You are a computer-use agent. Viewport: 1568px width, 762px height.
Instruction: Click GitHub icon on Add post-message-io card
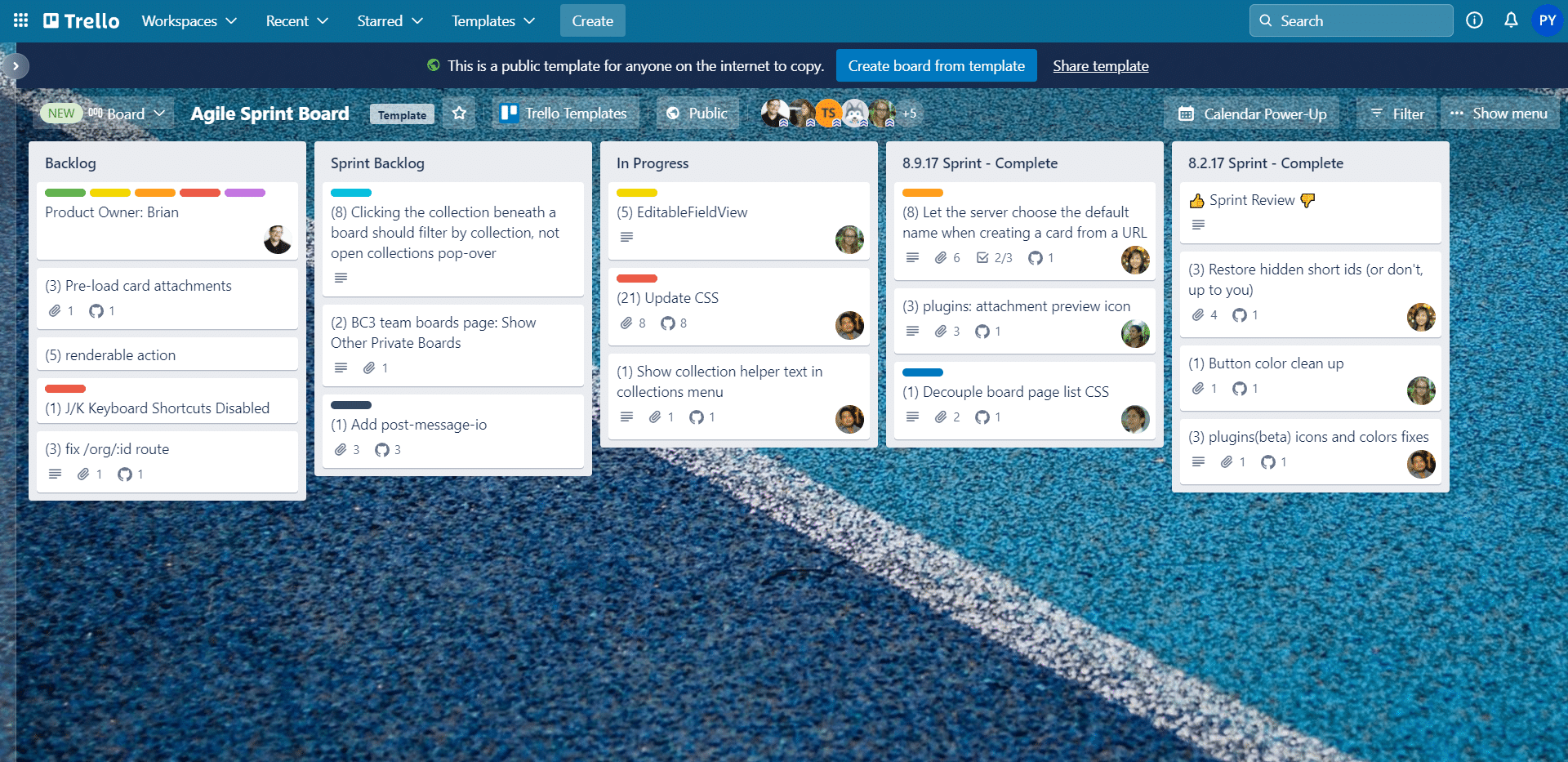(x=382, y=450)
